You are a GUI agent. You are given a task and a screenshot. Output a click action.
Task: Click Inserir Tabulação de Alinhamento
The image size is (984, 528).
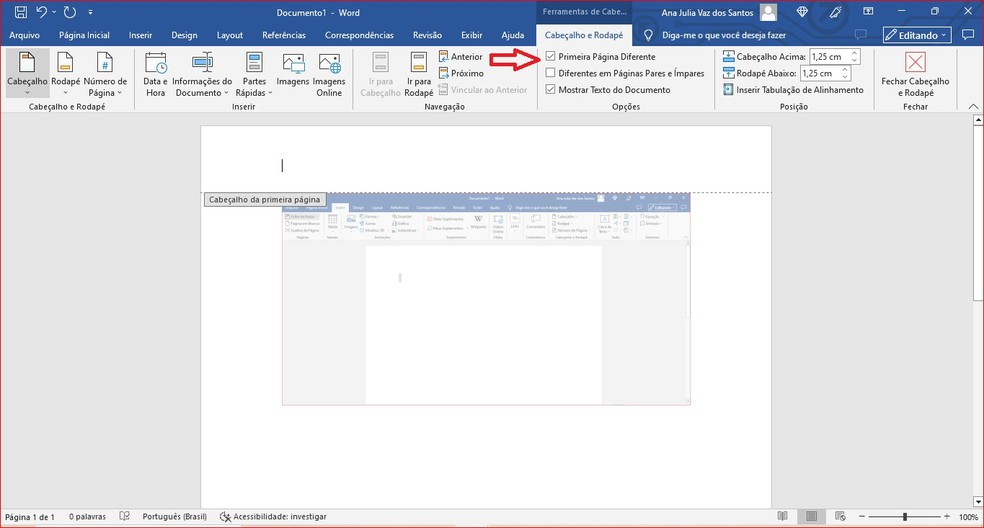(792, 90)
